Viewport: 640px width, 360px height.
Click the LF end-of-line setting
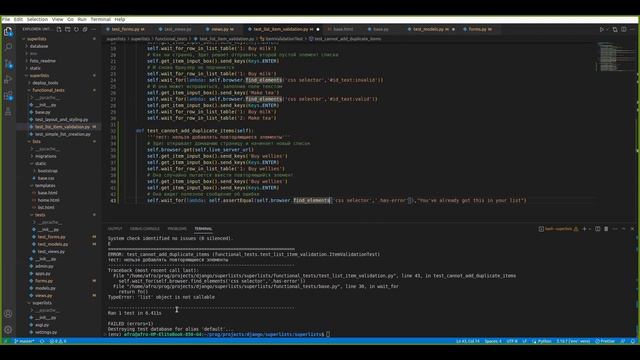coord(524,341)
